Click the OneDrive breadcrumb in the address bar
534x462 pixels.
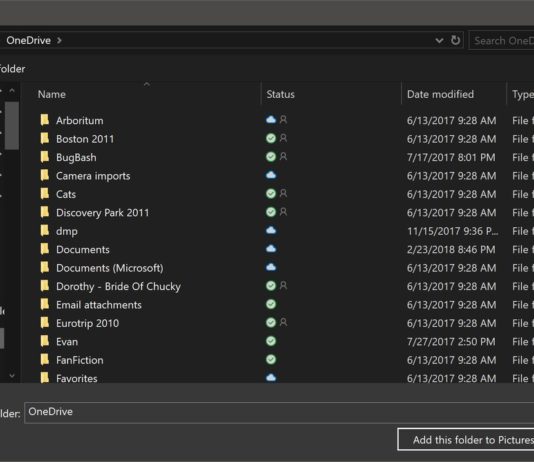tap(29, 40)
